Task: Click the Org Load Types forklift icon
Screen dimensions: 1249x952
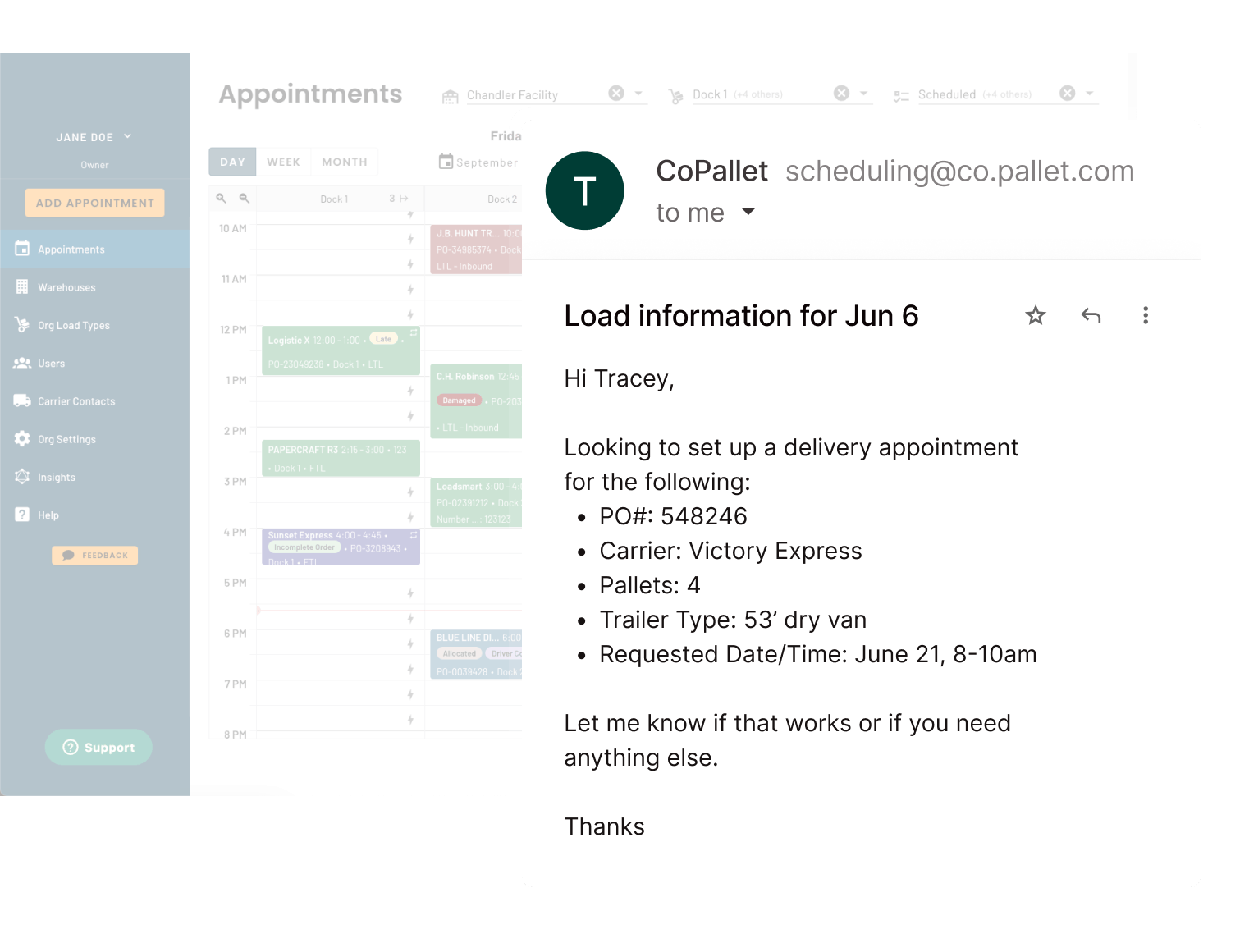Action: [x=22, y=324]
